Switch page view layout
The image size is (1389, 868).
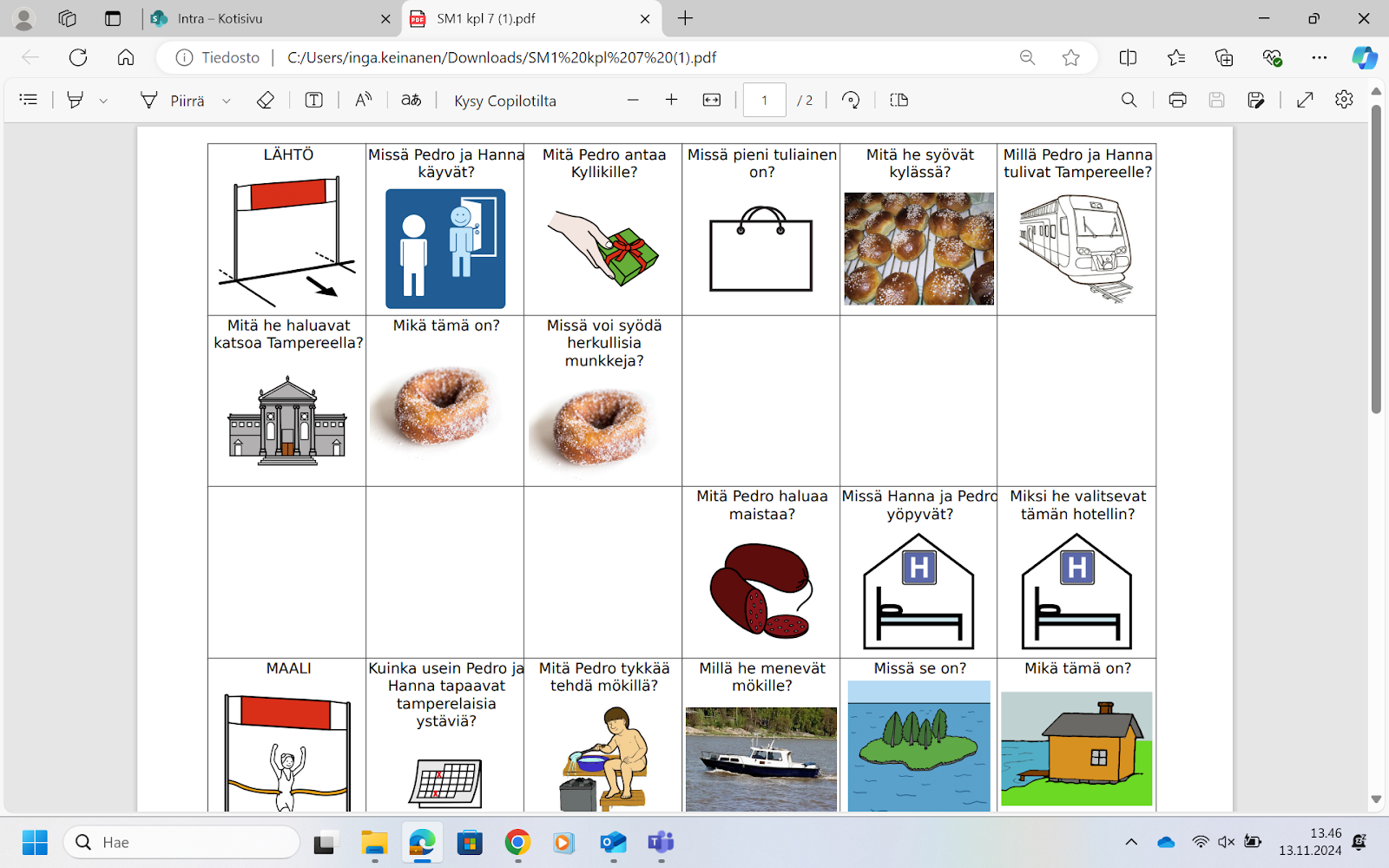click(x=899, y=100)
